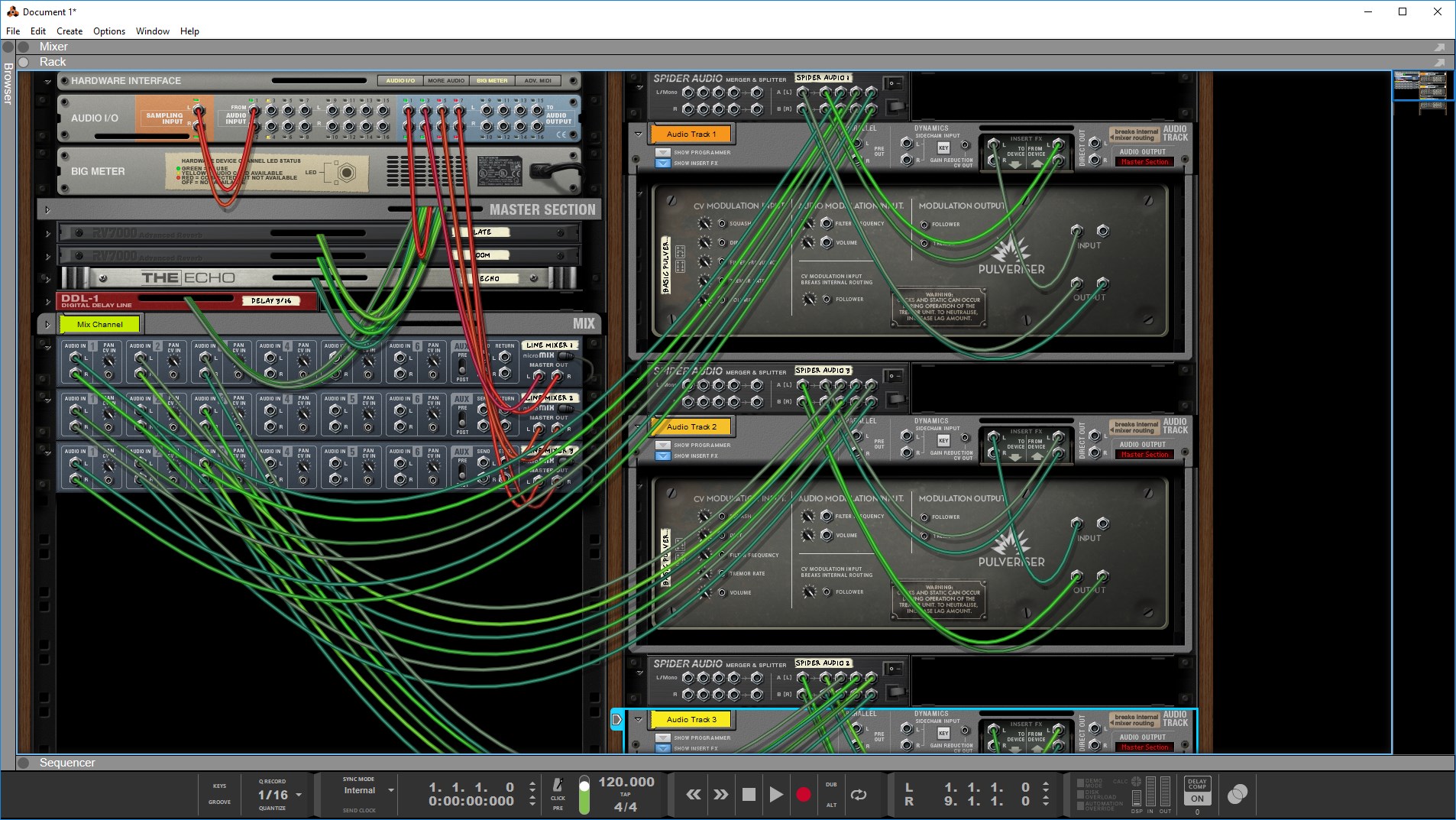
Task: Detach the Mixer panel
Action: pos(1439,47)
